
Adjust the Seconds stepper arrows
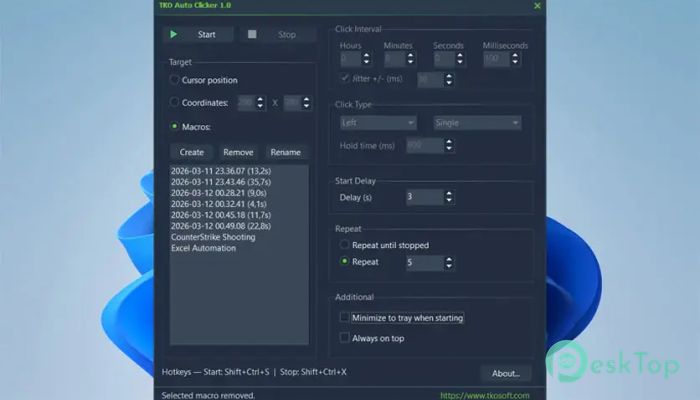click(x=459, y=58)
